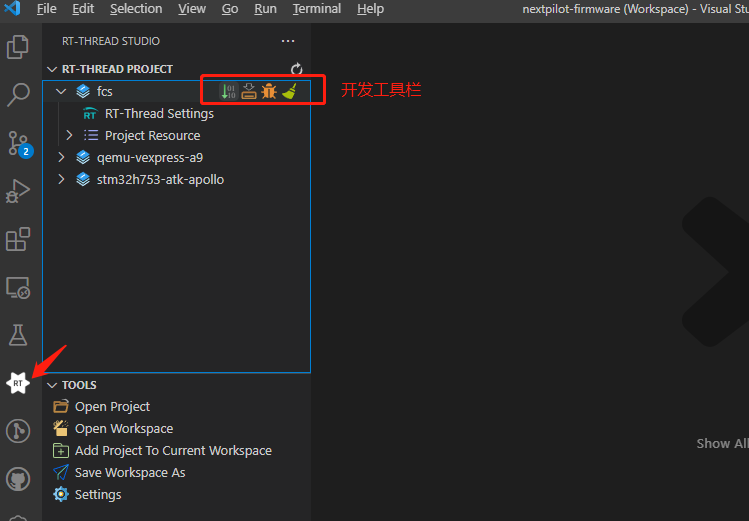Screen dimensions: 749x521
Task: Open the Run and Debug view
Action: tap(18, 191)
